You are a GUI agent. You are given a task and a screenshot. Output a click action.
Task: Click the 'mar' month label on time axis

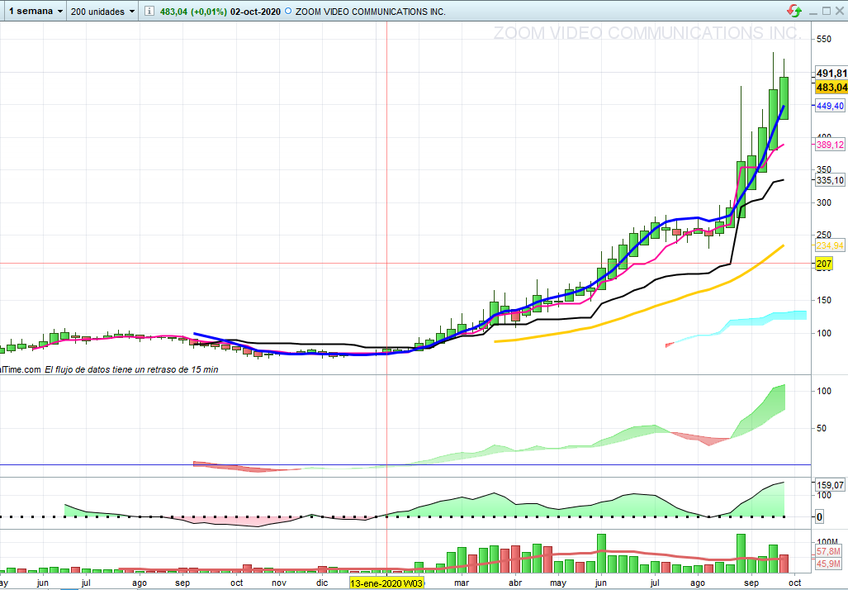[461, 583]
